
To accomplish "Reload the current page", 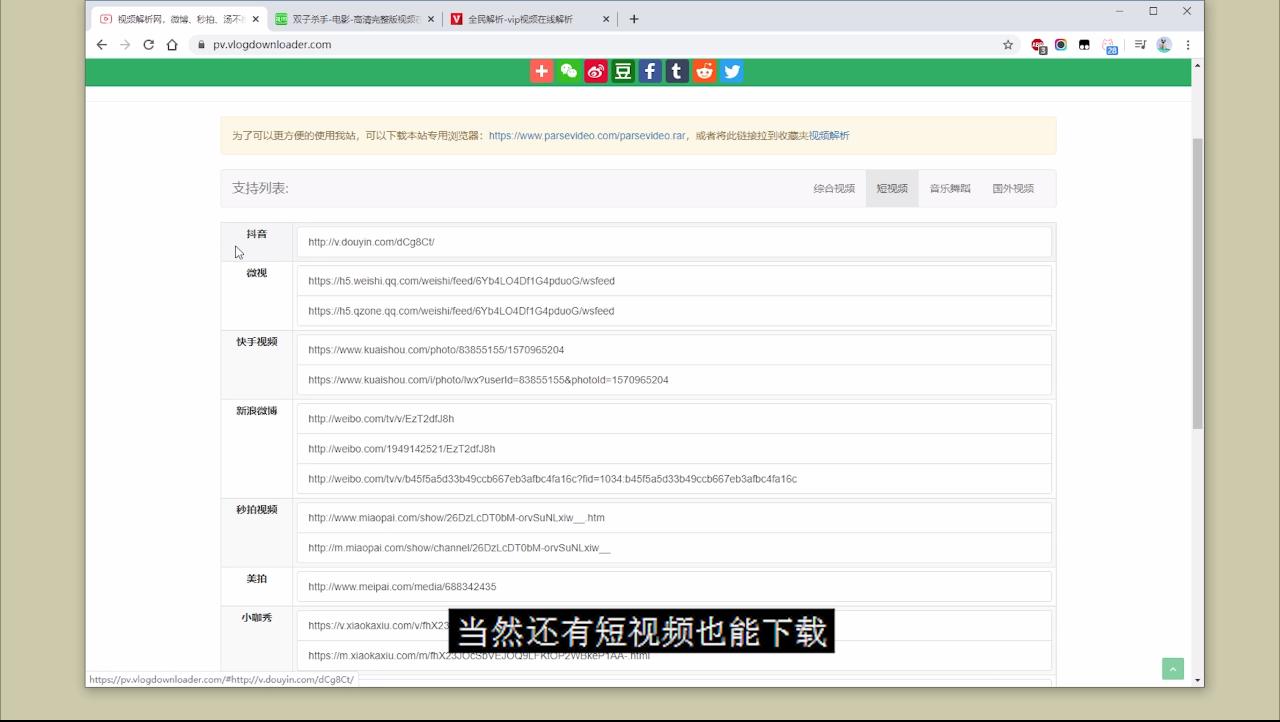I will tap(147, 44).
